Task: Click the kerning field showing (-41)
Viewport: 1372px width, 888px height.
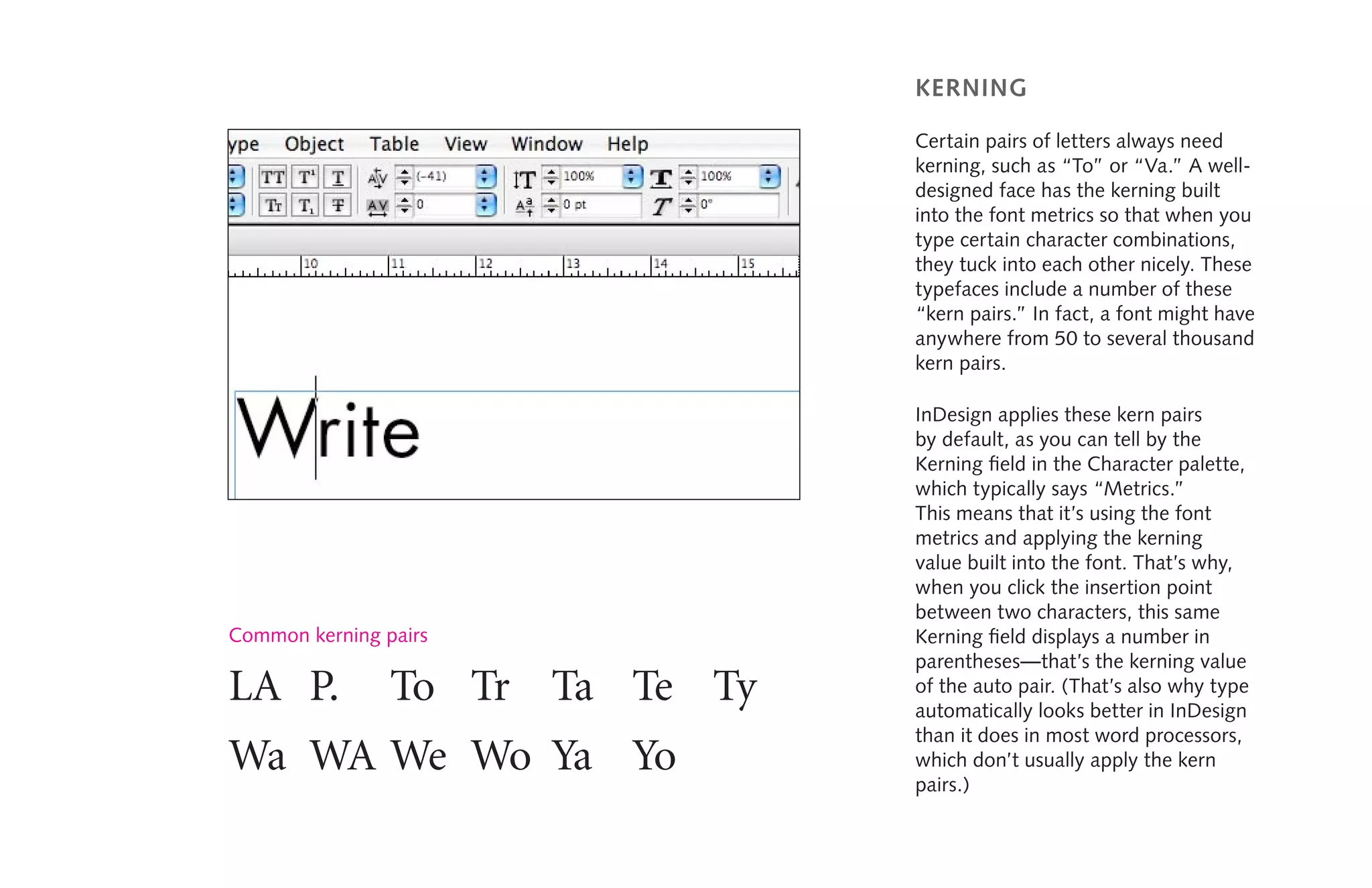Action: pos(445,177)
